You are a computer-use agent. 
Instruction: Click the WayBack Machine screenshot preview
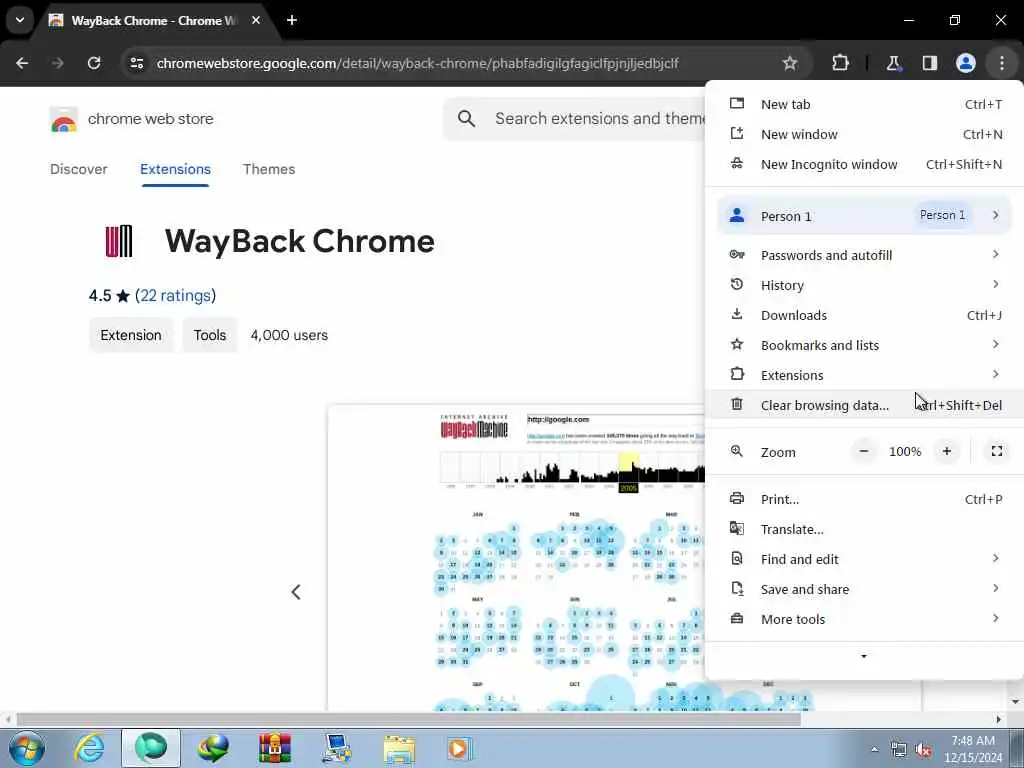[516, 558]
